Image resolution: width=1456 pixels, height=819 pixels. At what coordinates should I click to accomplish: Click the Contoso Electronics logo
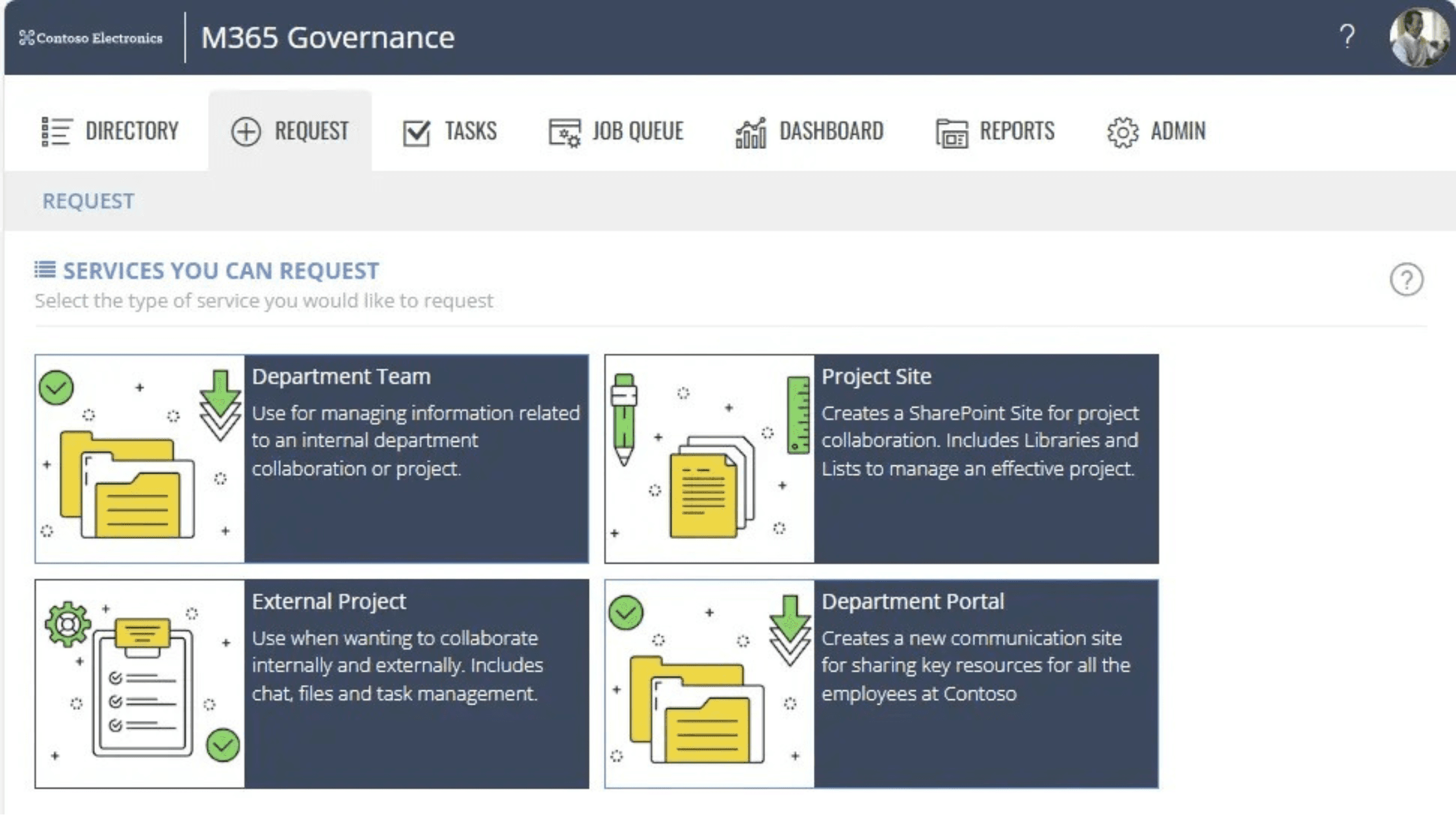click(90, 38)
